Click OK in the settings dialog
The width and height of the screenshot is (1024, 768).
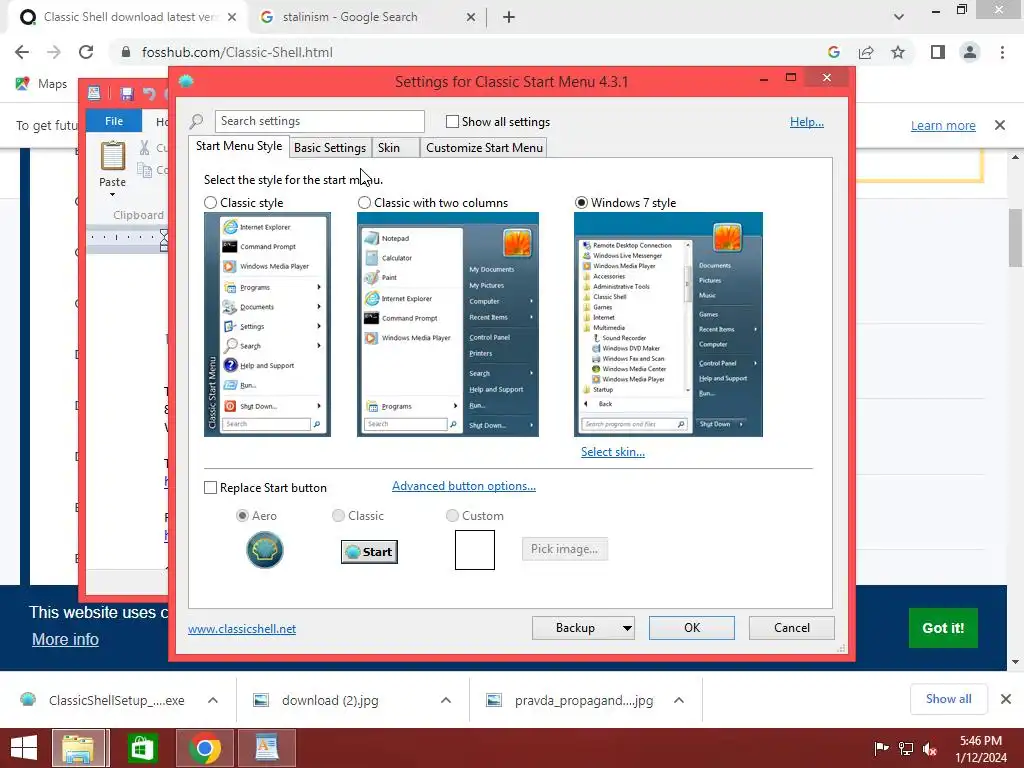[692, 628]
